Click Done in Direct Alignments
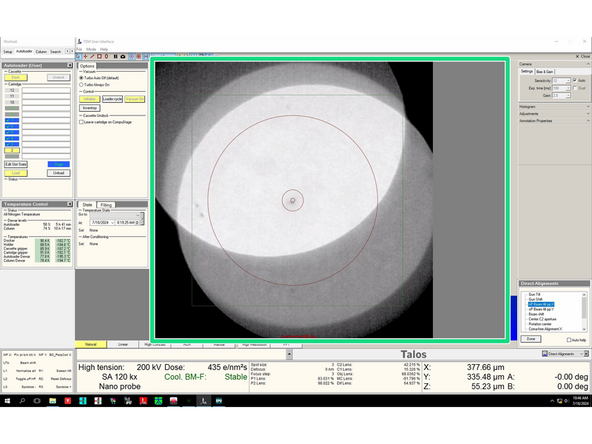 click(531, 339)
